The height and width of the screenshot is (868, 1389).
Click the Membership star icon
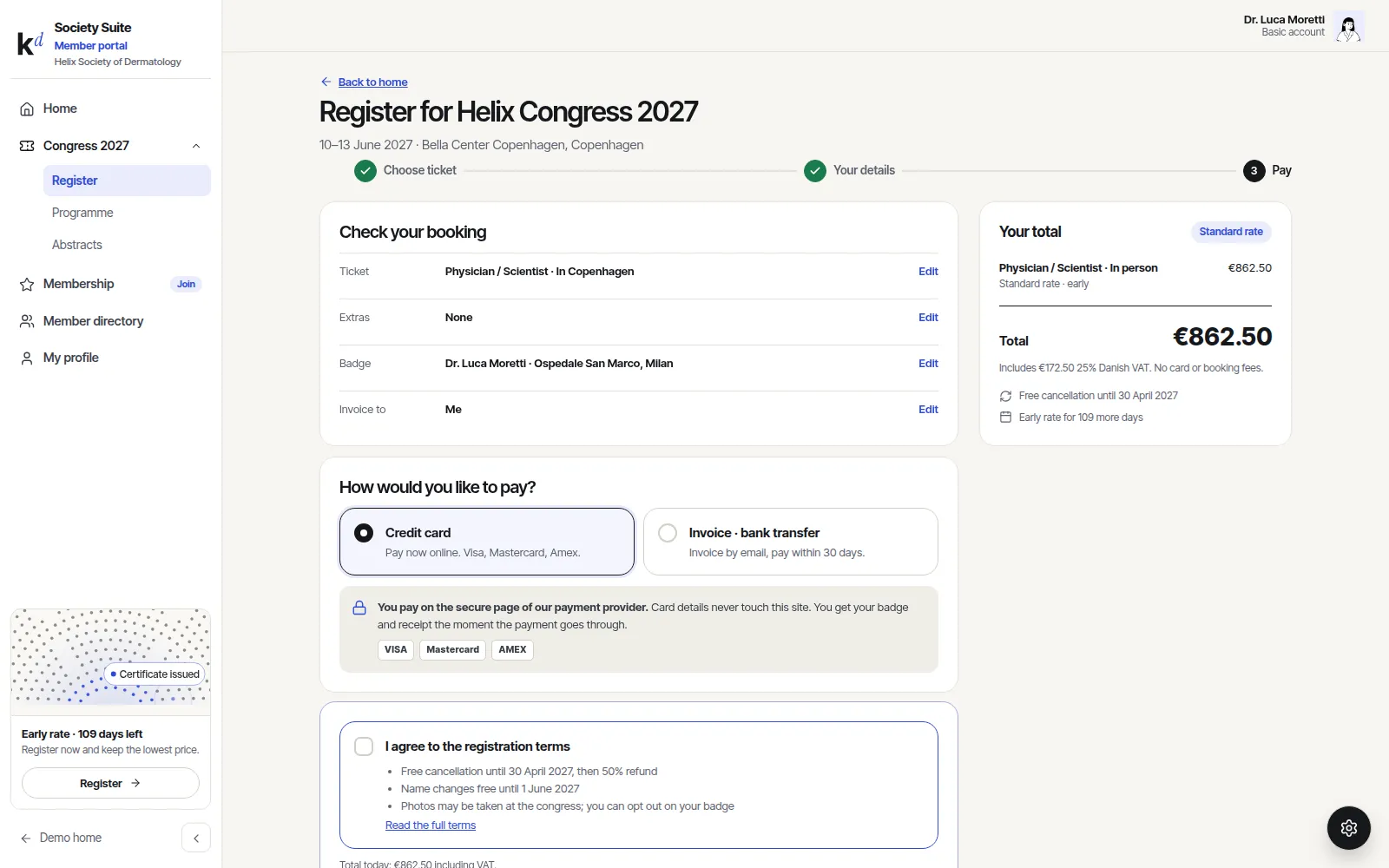click(x=27, y=285)
